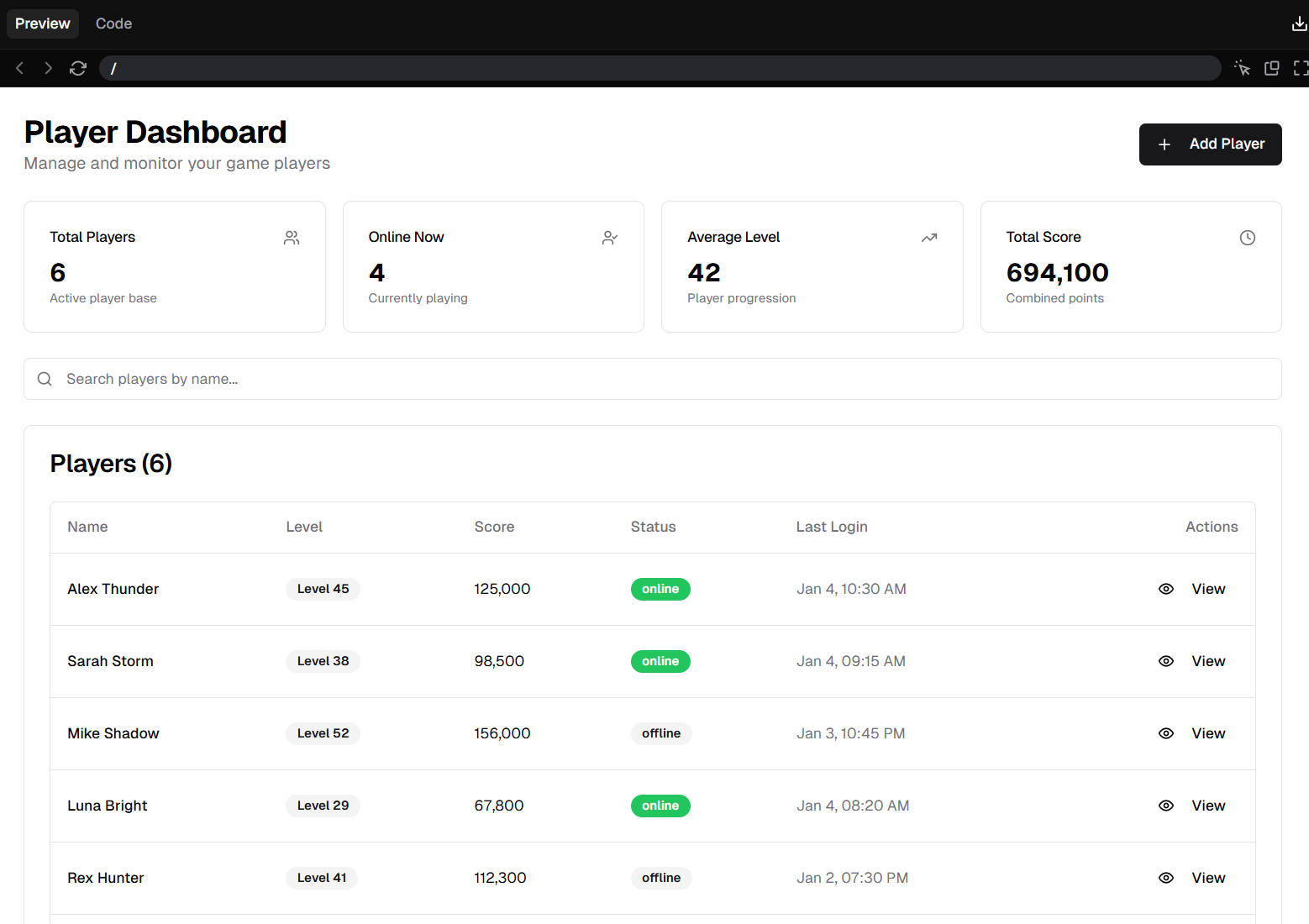
Task: Click the online badge for Sarah Storm
Action: [660, 661]
